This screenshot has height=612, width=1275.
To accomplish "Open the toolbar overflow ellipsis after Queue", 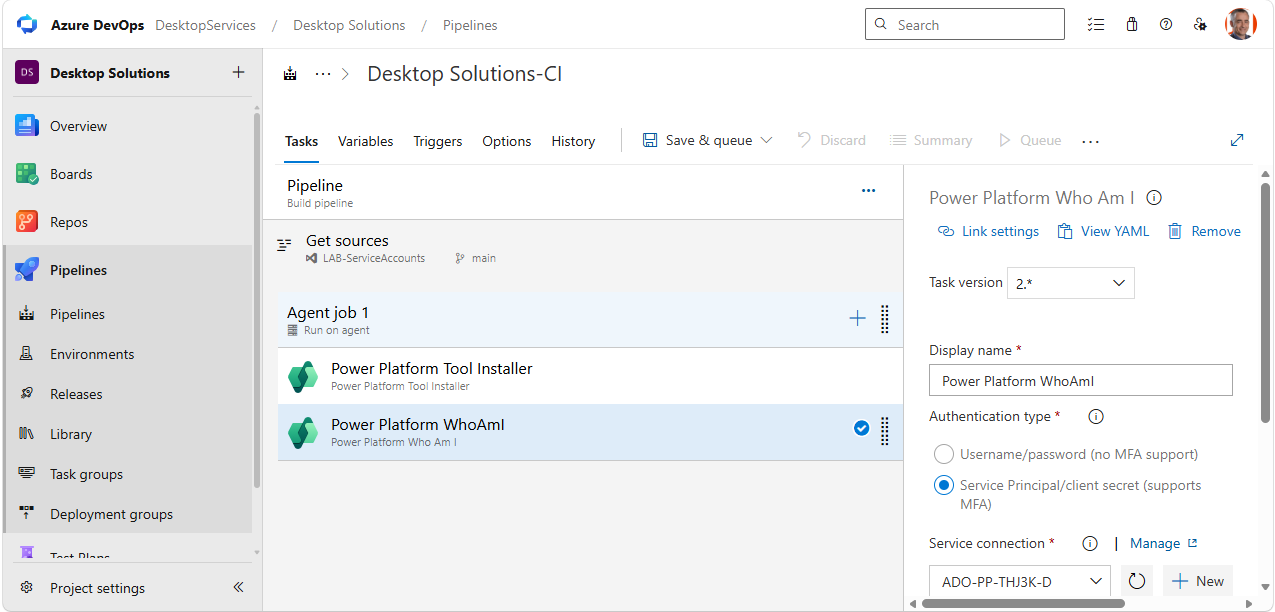I will (x=1091, y=141).
